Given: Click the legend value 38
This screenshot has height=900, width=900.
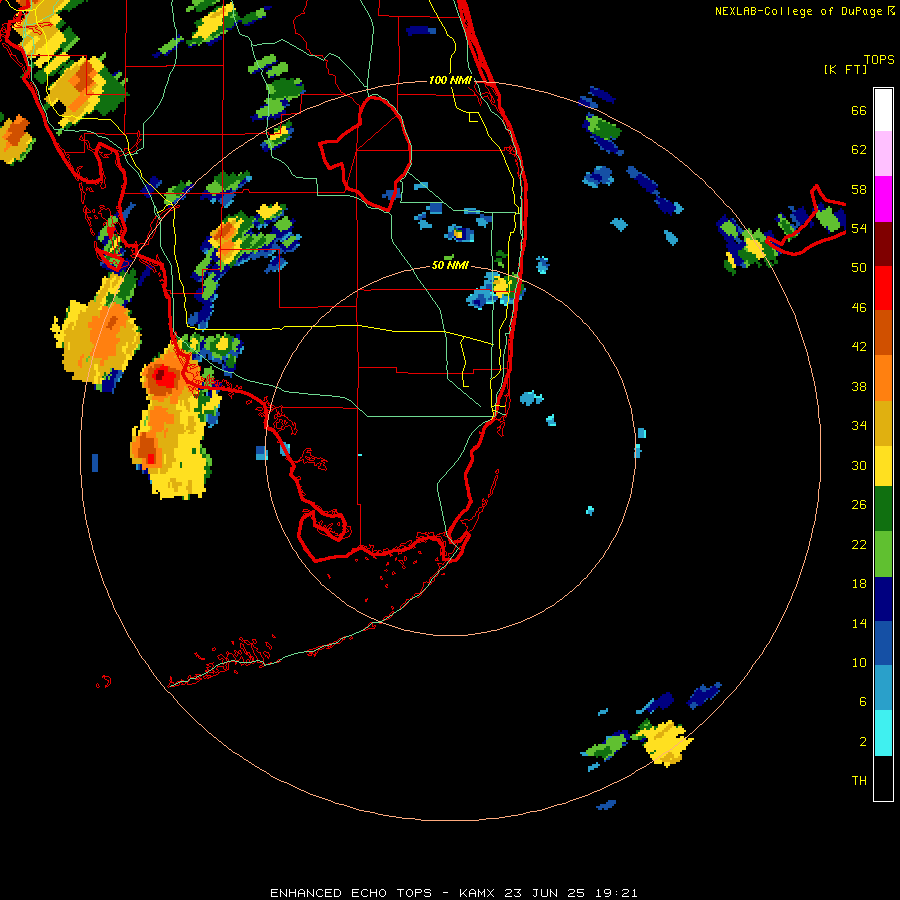Looking at the screenshot, I should [x=859, y=387].
